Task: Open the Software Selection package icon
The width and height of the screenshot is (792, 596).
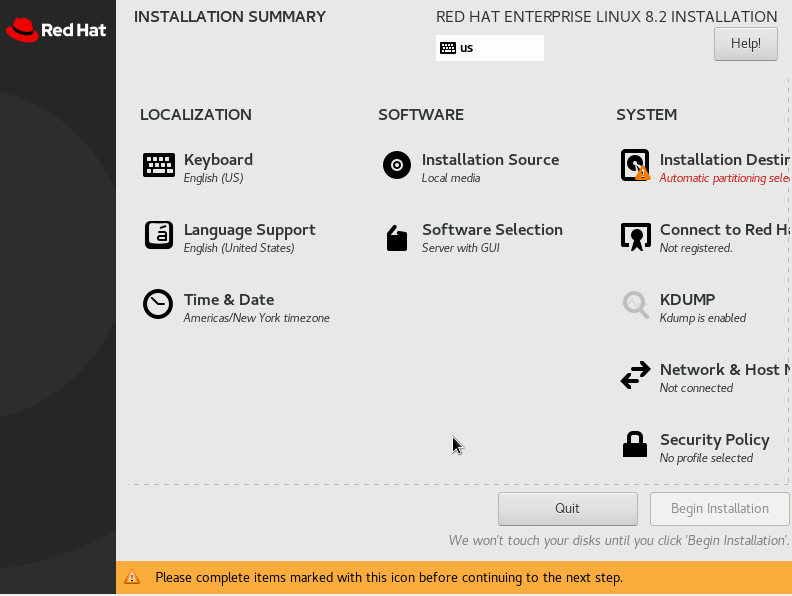Action: coord(397,237)
